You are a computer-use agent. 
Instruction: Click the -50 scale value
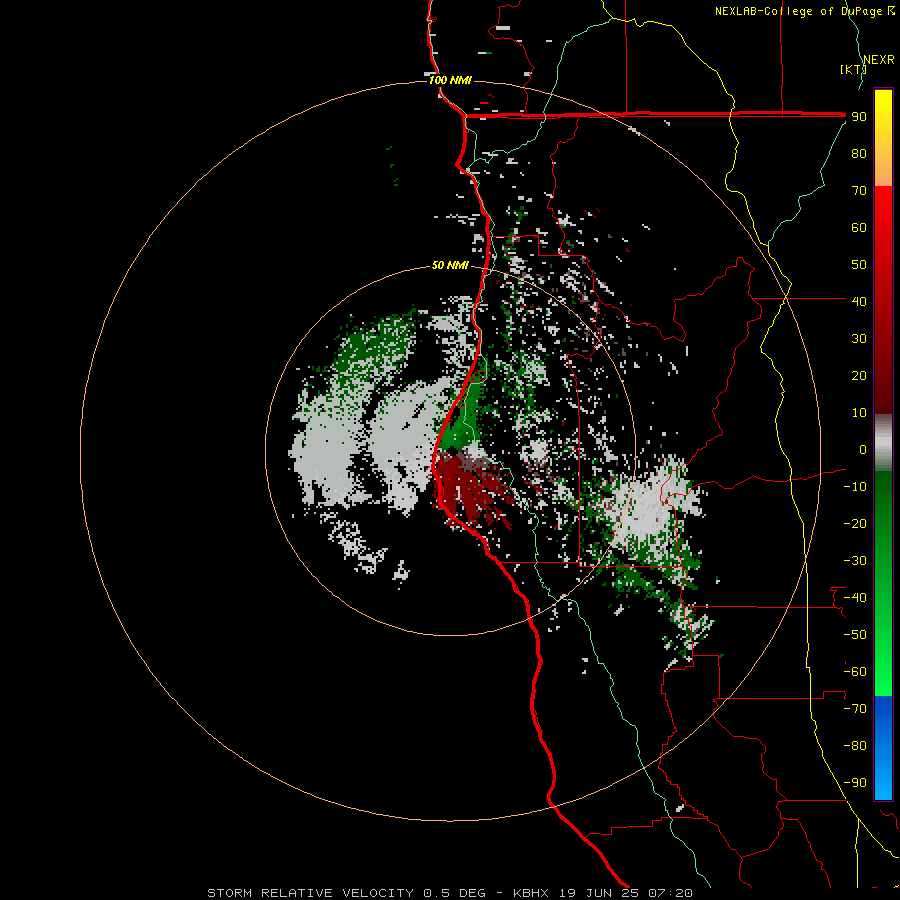tap(855, 634)
